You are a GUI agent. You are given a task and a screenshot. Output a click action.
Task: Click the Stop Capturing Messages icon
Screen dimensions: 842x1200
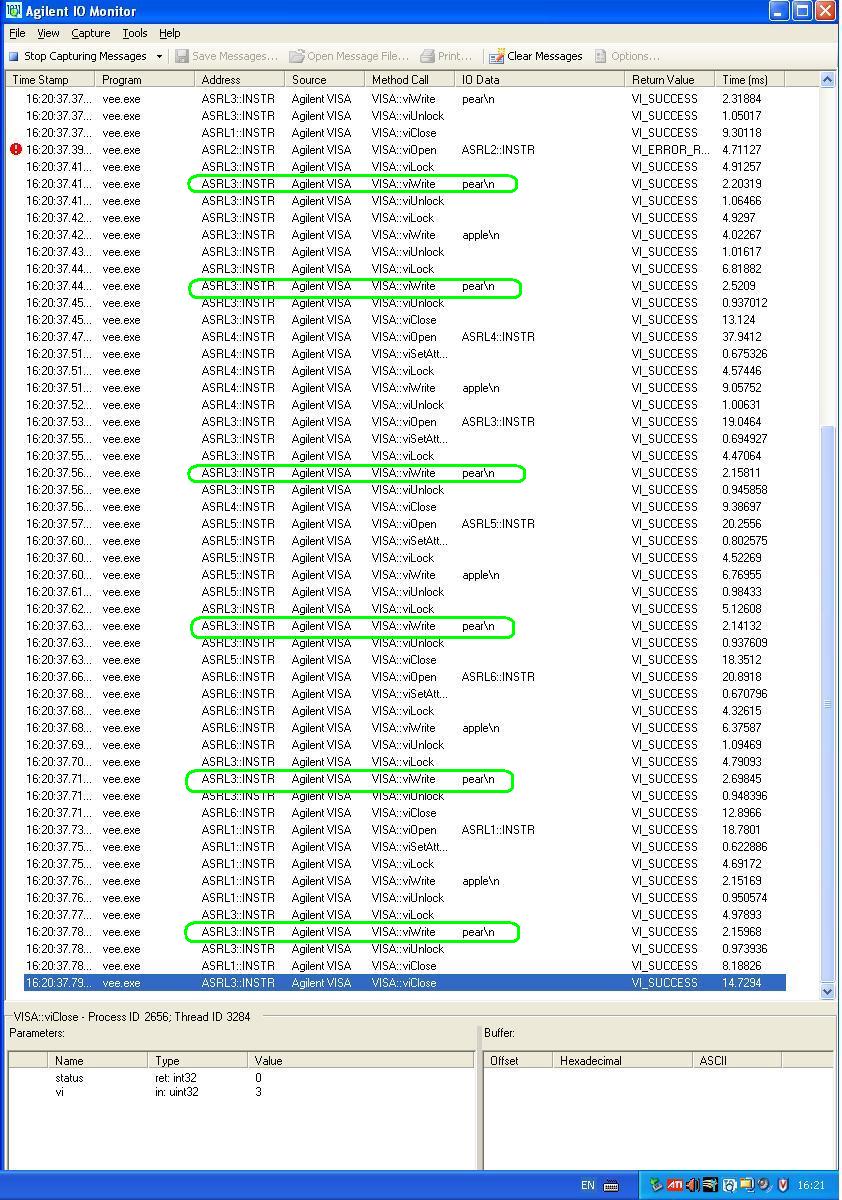click(14, 56)
